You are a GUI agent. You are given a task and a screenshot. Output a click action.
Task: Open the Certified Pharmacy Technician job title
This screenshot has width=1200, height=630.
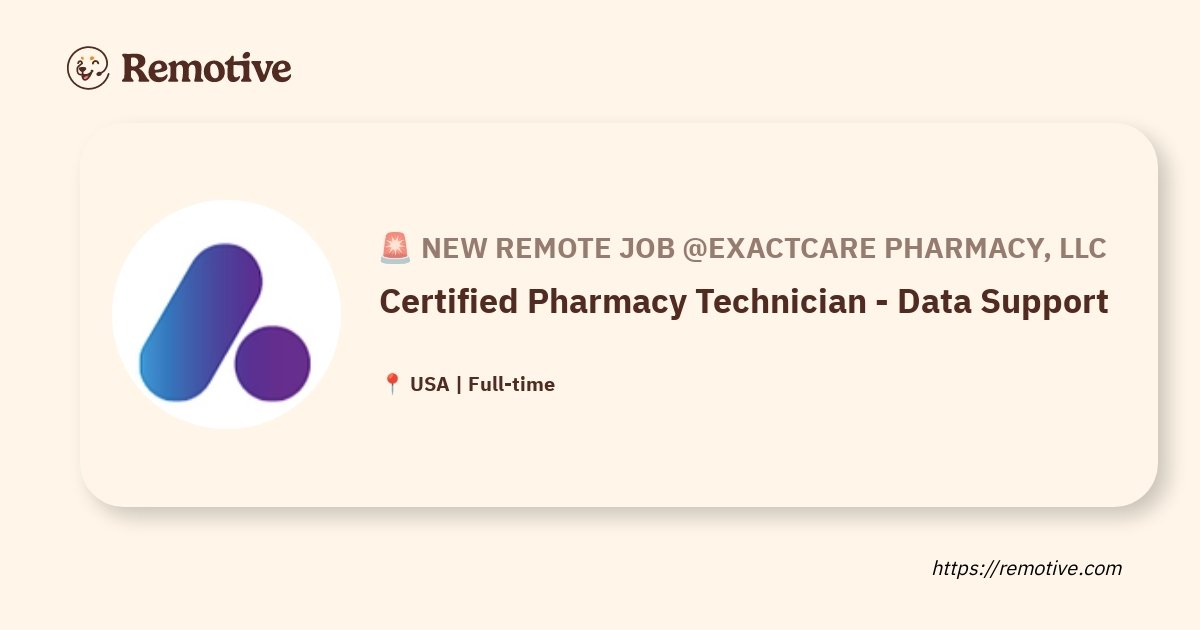pos(622,302)
